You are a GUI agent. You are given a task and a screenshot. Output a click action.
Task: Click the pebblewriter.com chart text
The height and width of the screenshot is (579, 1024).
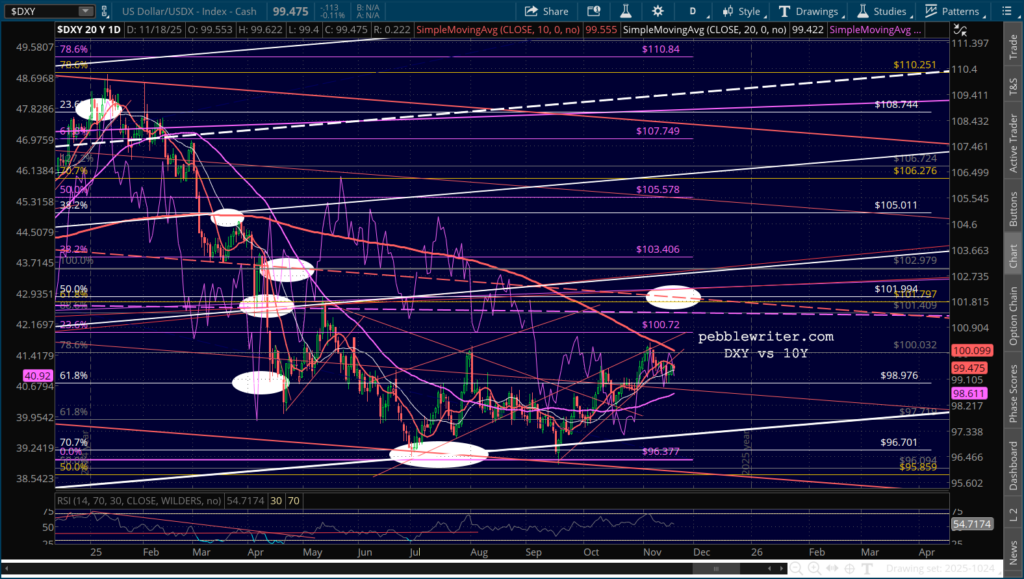click(x=765, y=337)
